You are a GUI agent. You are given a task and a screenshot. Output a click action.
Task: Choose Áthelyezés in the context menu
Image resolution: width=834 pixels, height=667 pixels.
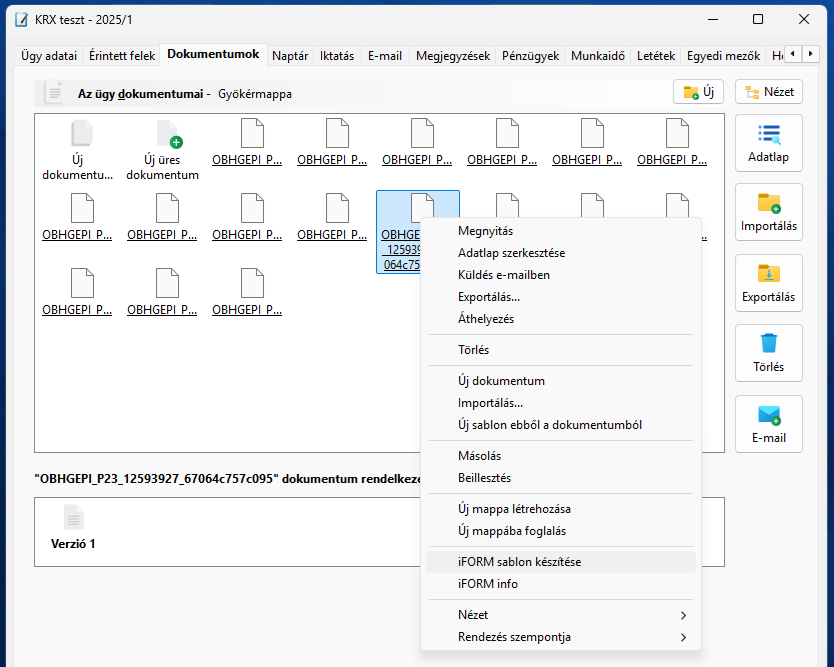[x=561, y=319]
